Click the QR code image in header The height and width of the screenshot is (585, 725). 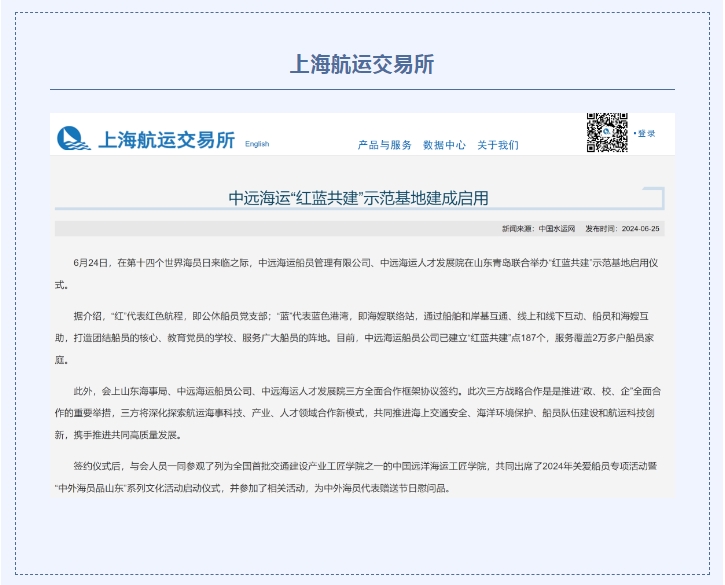(606, 132)
